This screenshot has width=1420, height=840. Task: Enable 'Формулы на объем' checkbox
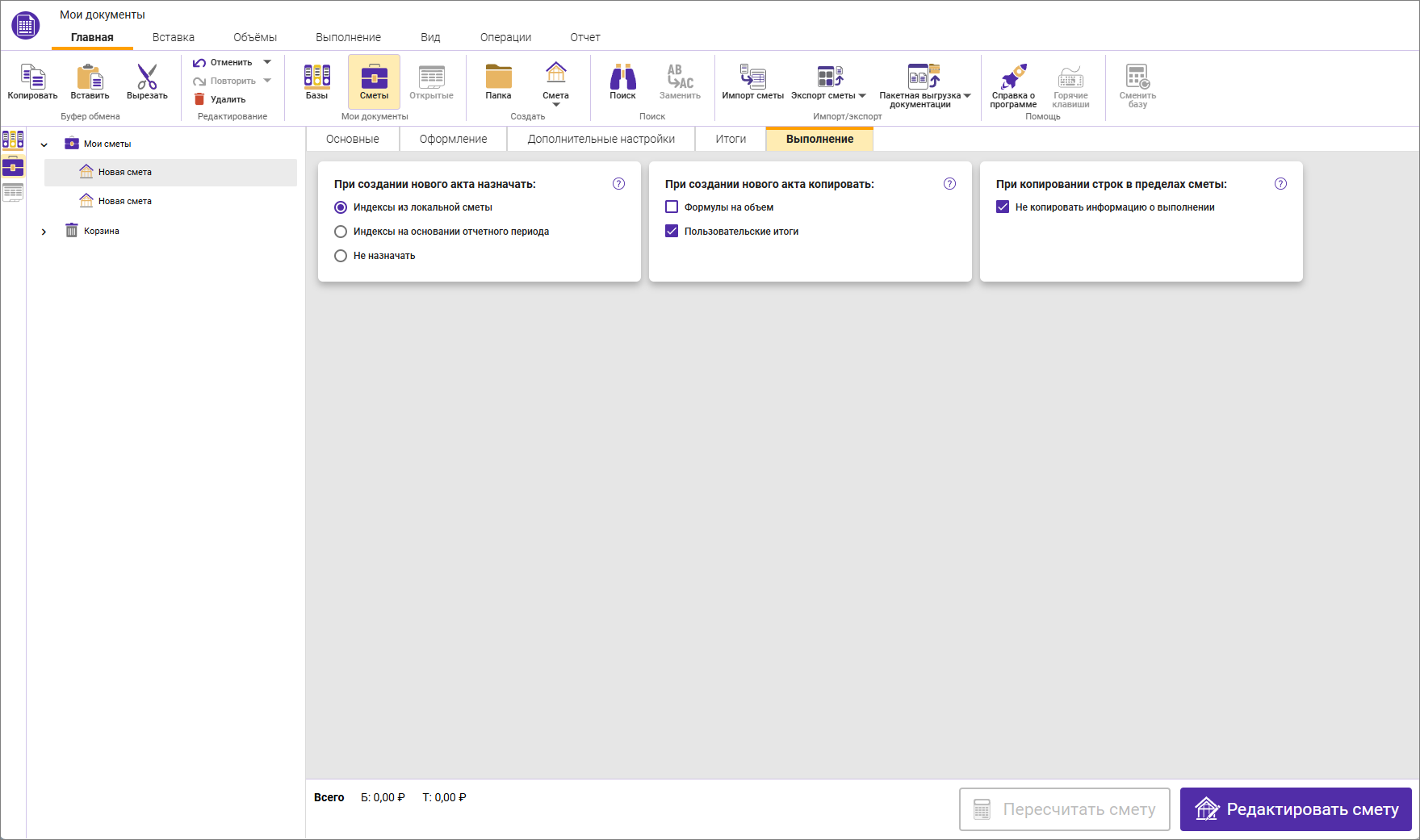click(672, 207)
